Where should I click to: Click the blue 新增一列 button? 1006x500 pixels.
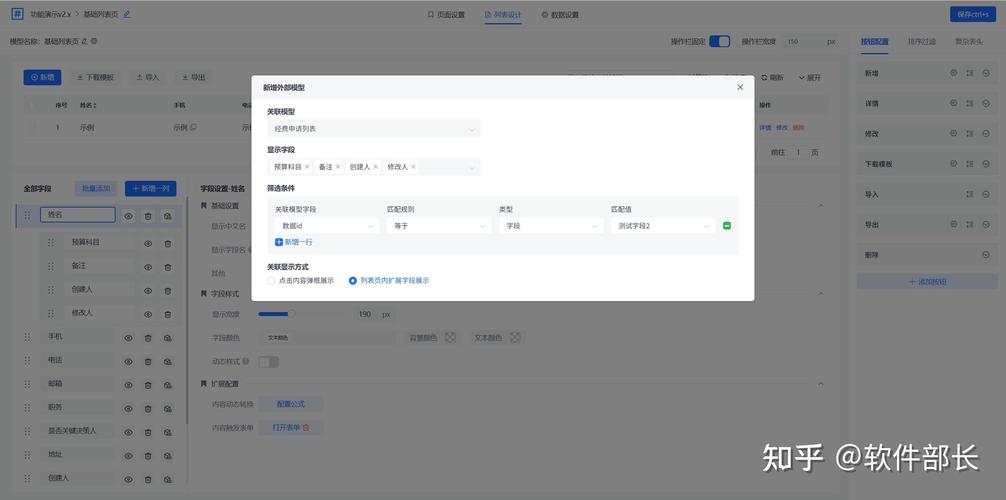pos(151,189)
